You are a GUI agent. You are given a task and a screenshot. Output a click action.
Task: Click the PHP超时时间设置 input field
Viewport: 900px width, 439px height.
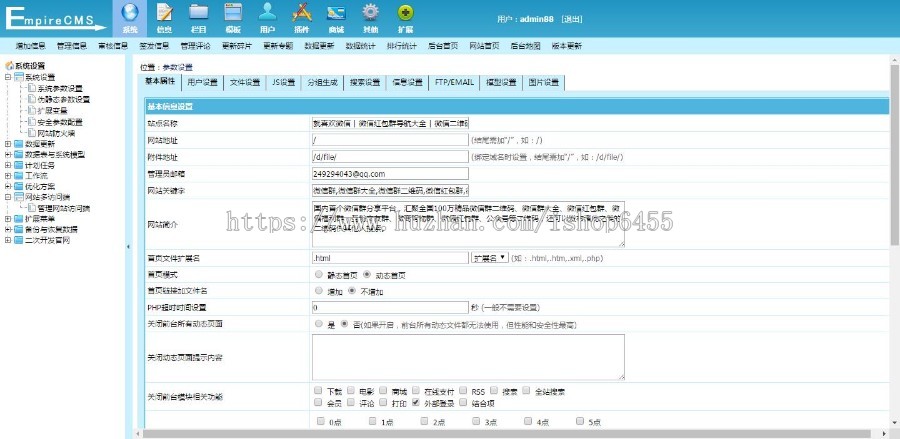(390, 308)
